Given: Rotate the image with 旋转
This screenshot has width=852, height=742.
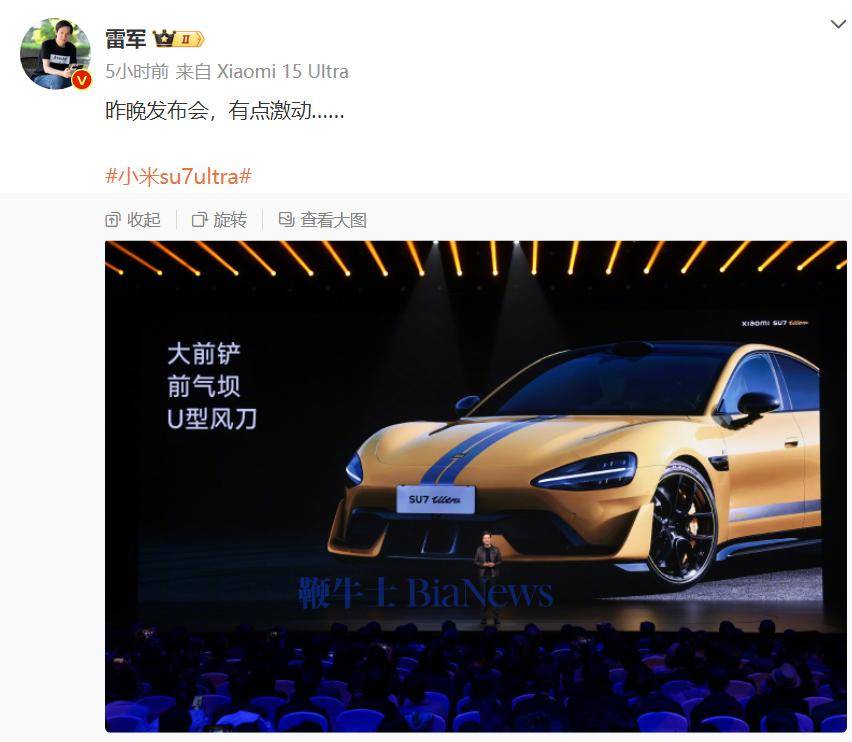Looking at the screenshot, I should [220, 220].
